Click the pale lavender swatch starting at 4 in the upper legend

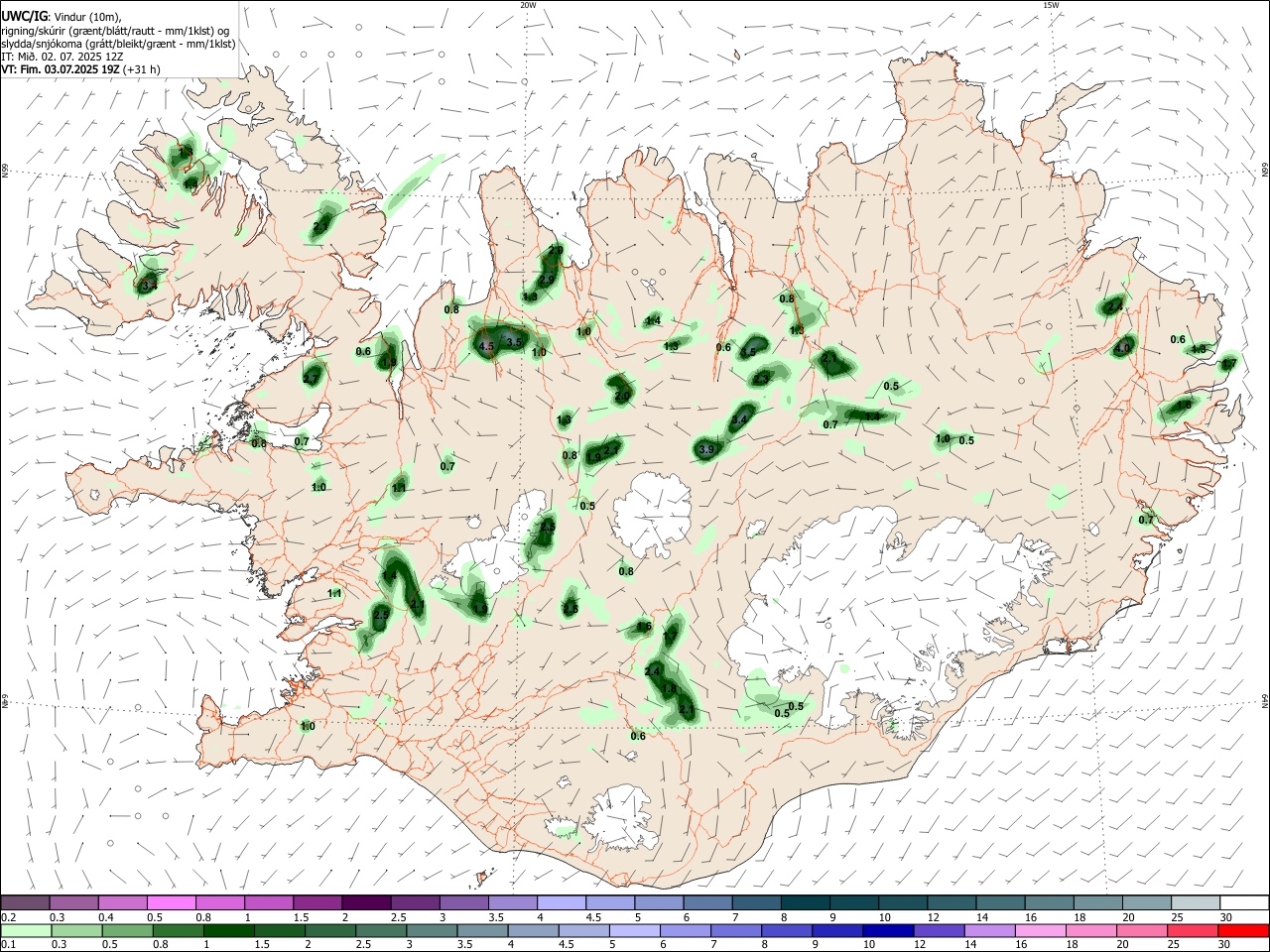pyautogui.click(x=560, y=902)
